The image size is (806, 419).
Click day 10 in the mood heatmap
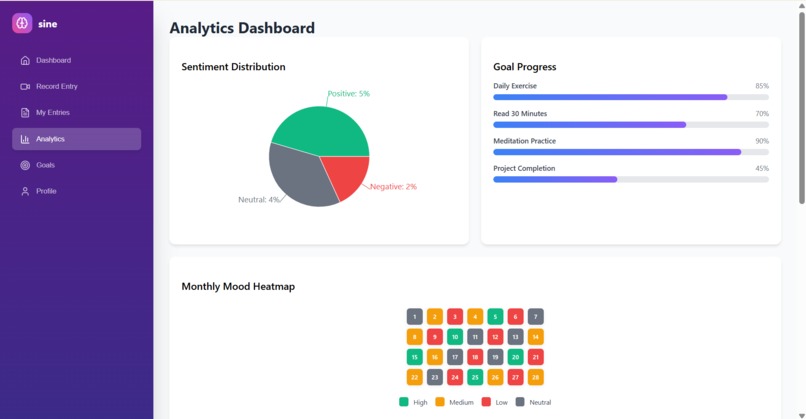click(x=455, y=337)
